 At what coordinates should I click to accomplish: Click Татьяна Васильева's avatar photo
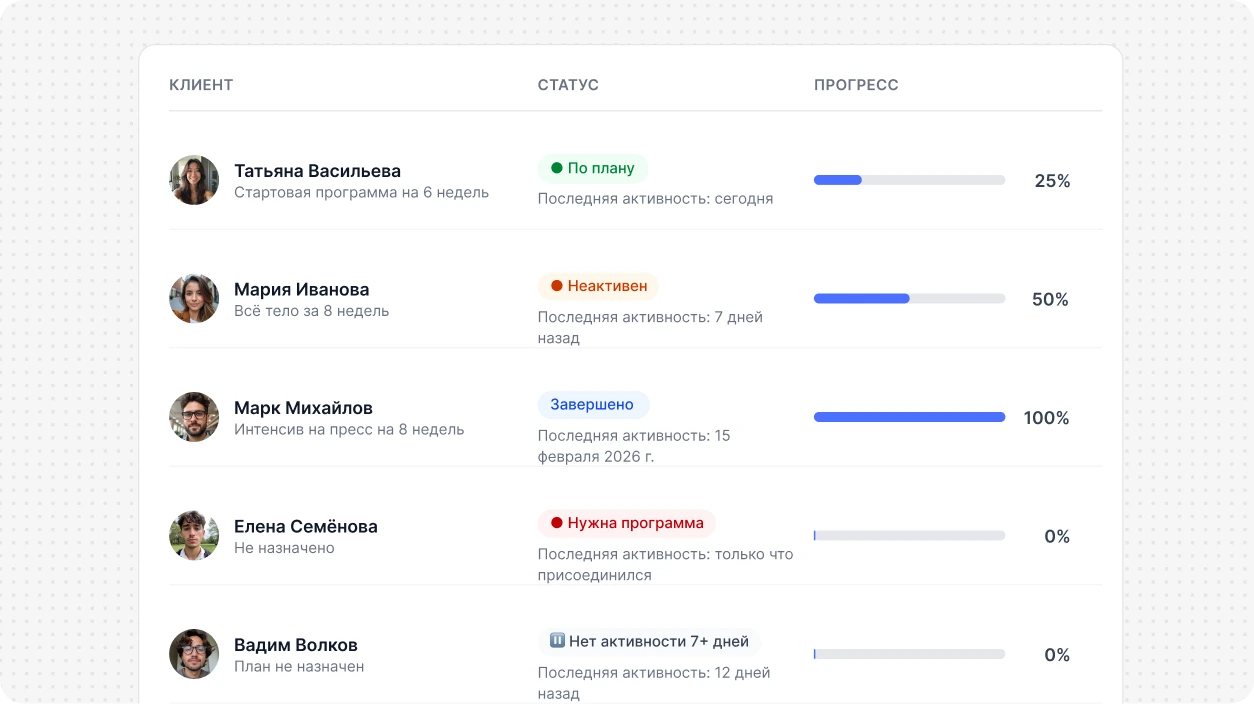tap(194, 180)
